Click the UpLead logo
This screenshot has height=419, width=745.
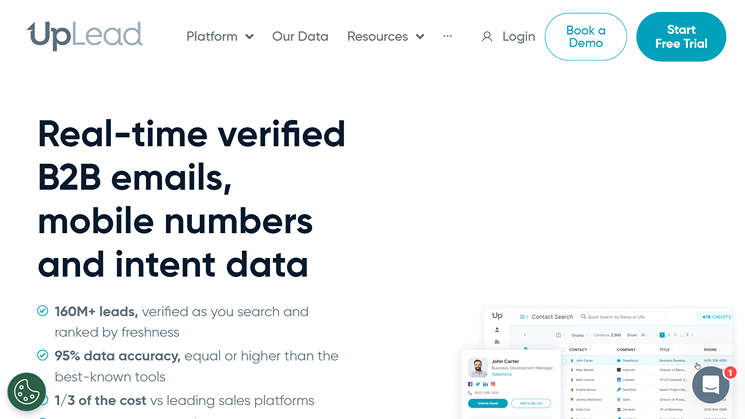(85, 36)
